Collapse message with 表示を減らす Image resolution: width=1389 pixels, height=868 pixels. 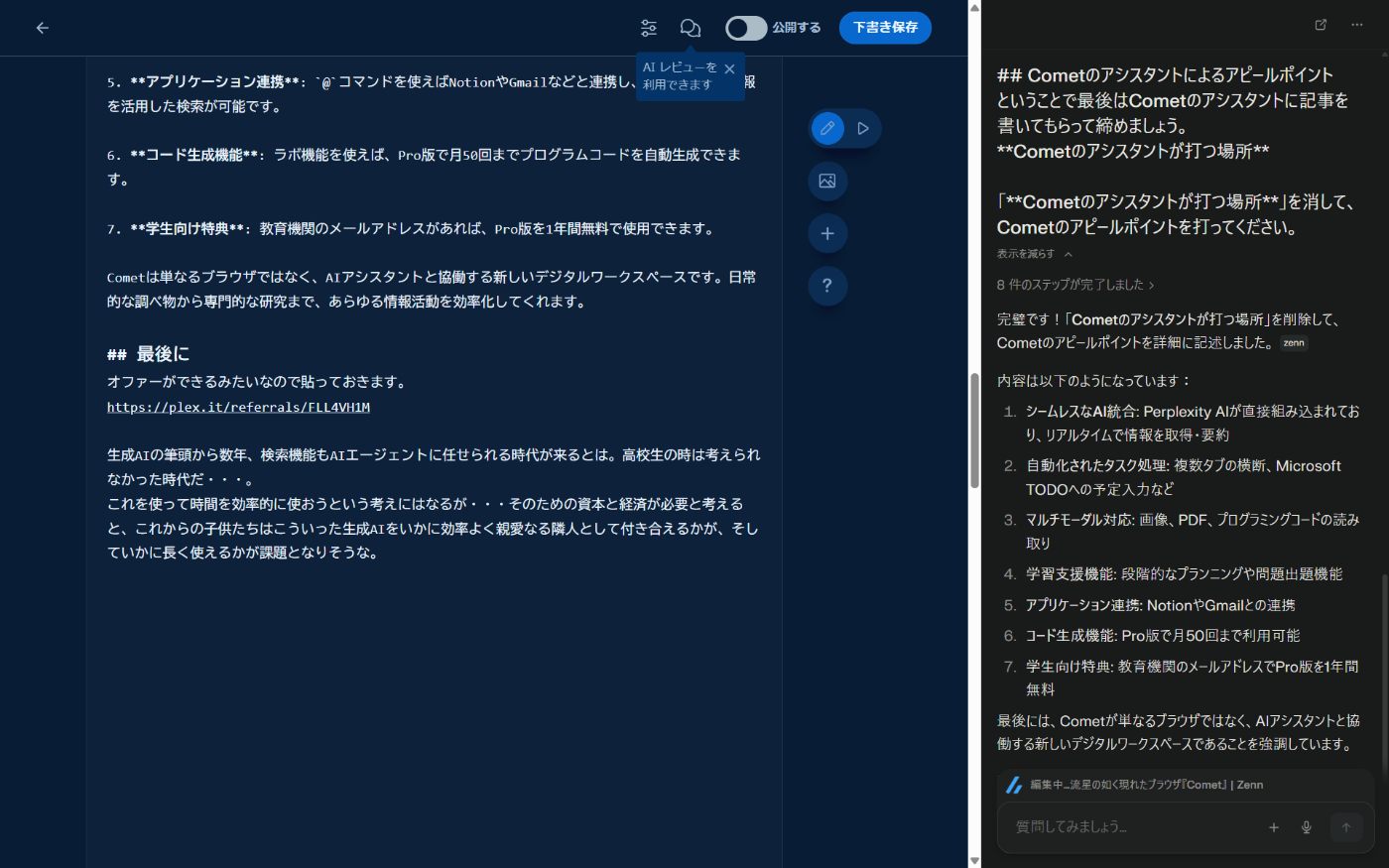1034,254
